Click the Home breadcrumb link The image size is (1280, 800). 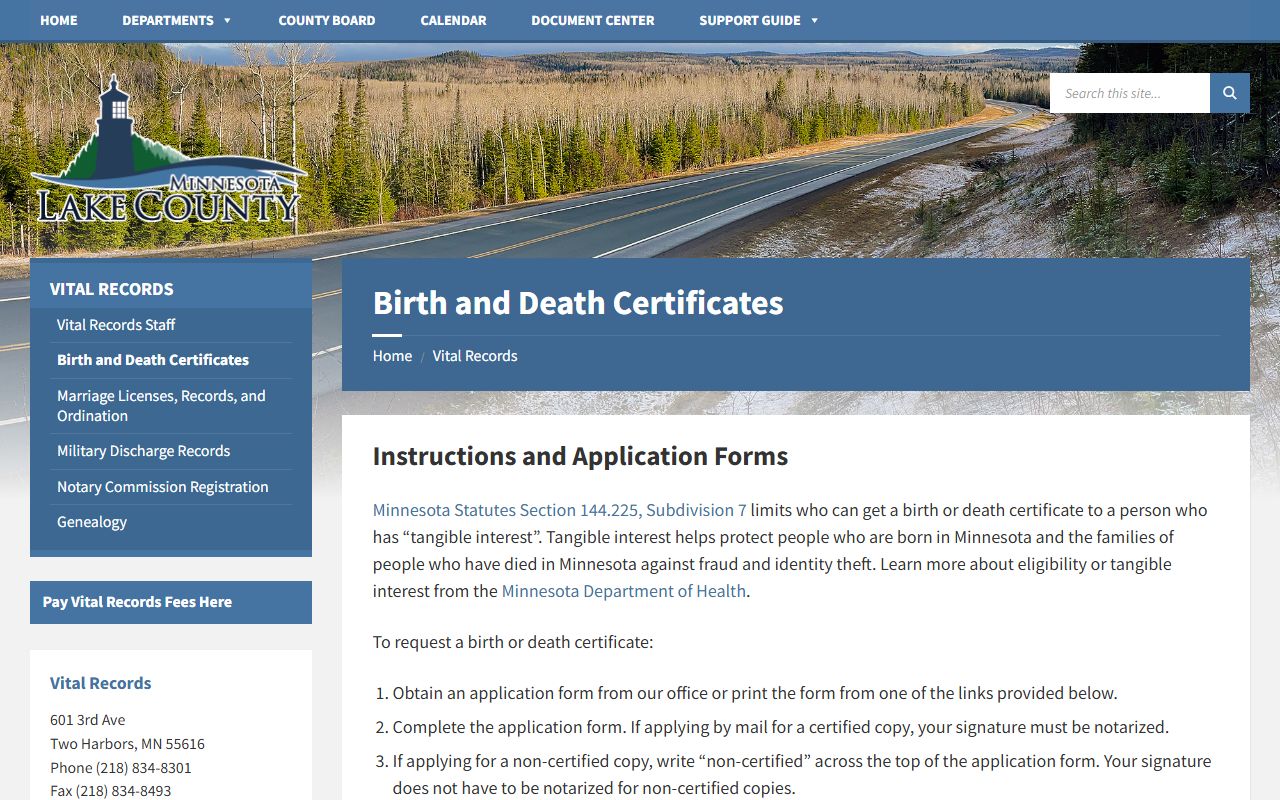[392, 356]
